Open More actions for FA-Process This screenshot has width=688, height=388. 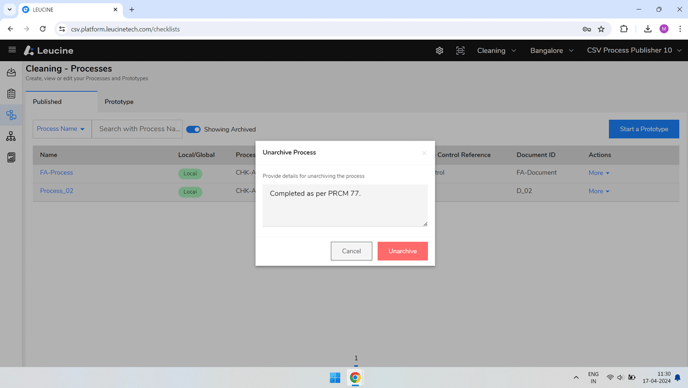tap(599, 173)
